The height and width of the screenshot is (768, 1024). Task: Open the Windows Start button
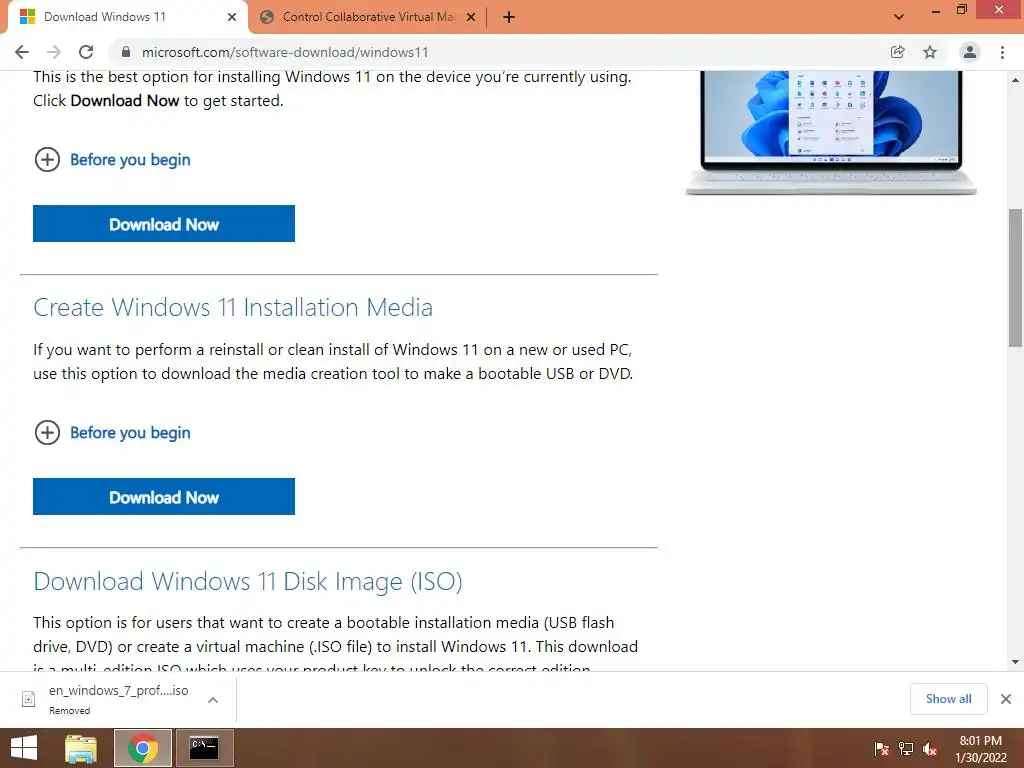pyautogui.click(x=24, y=748)
